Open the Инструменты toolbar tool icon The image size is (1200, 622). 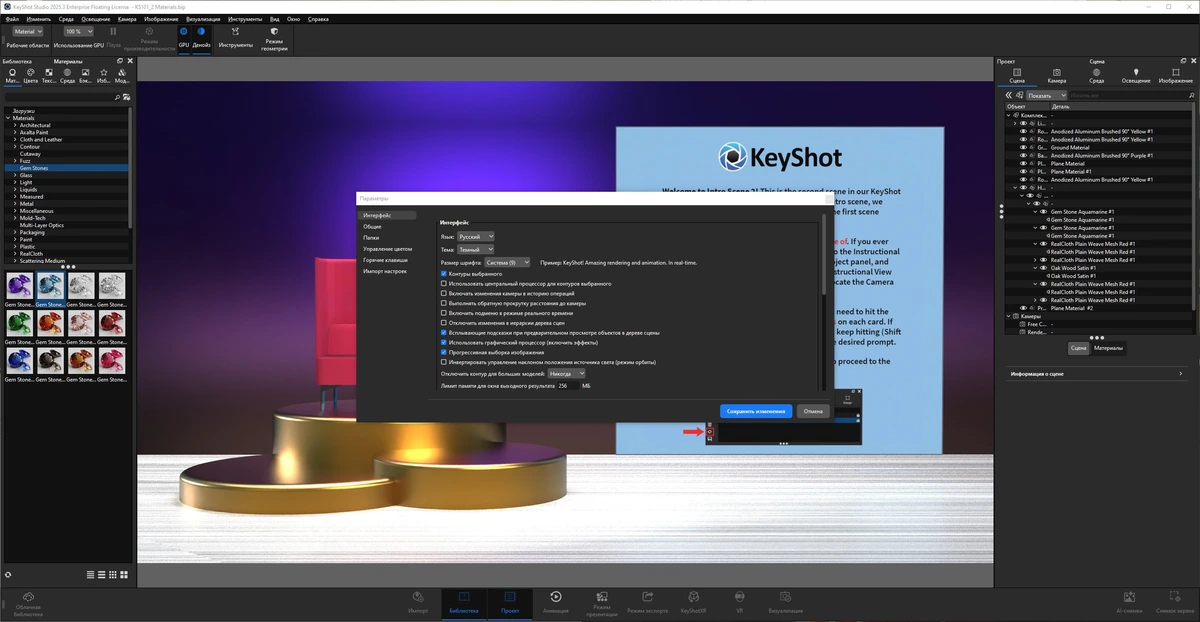[x=236, y=37]
